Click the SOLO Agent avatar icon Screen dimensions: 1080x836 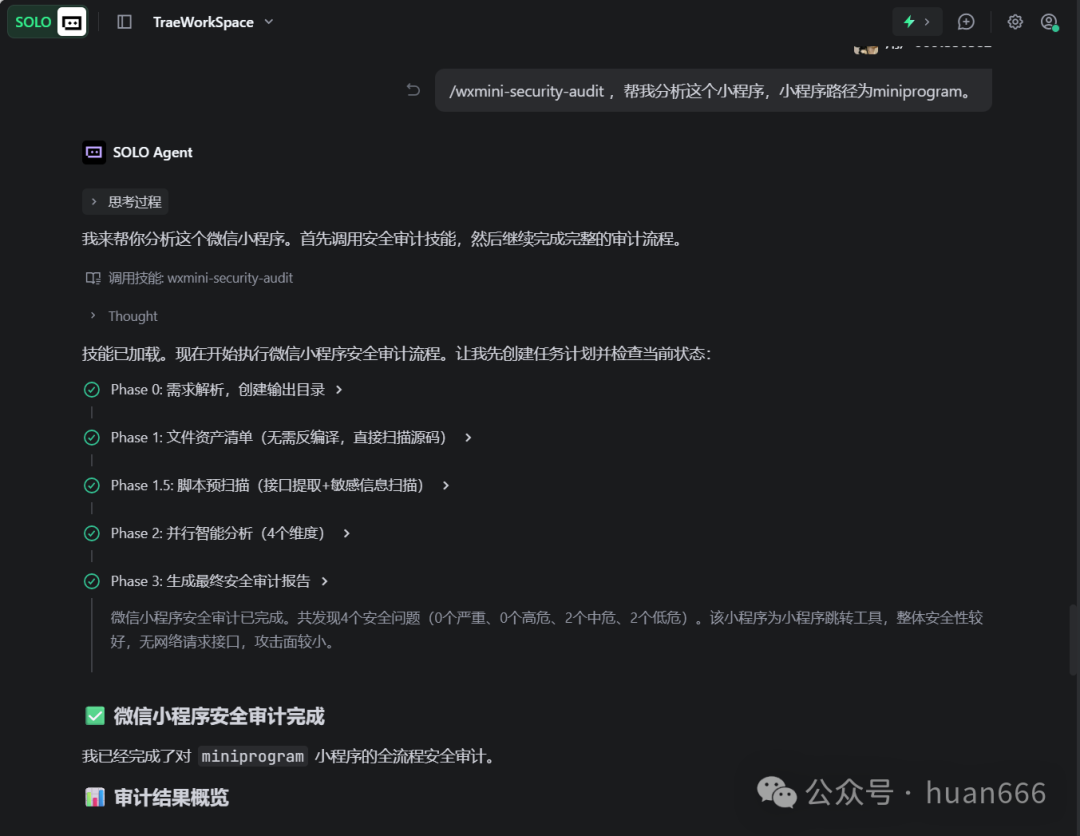tap(94, 152)
